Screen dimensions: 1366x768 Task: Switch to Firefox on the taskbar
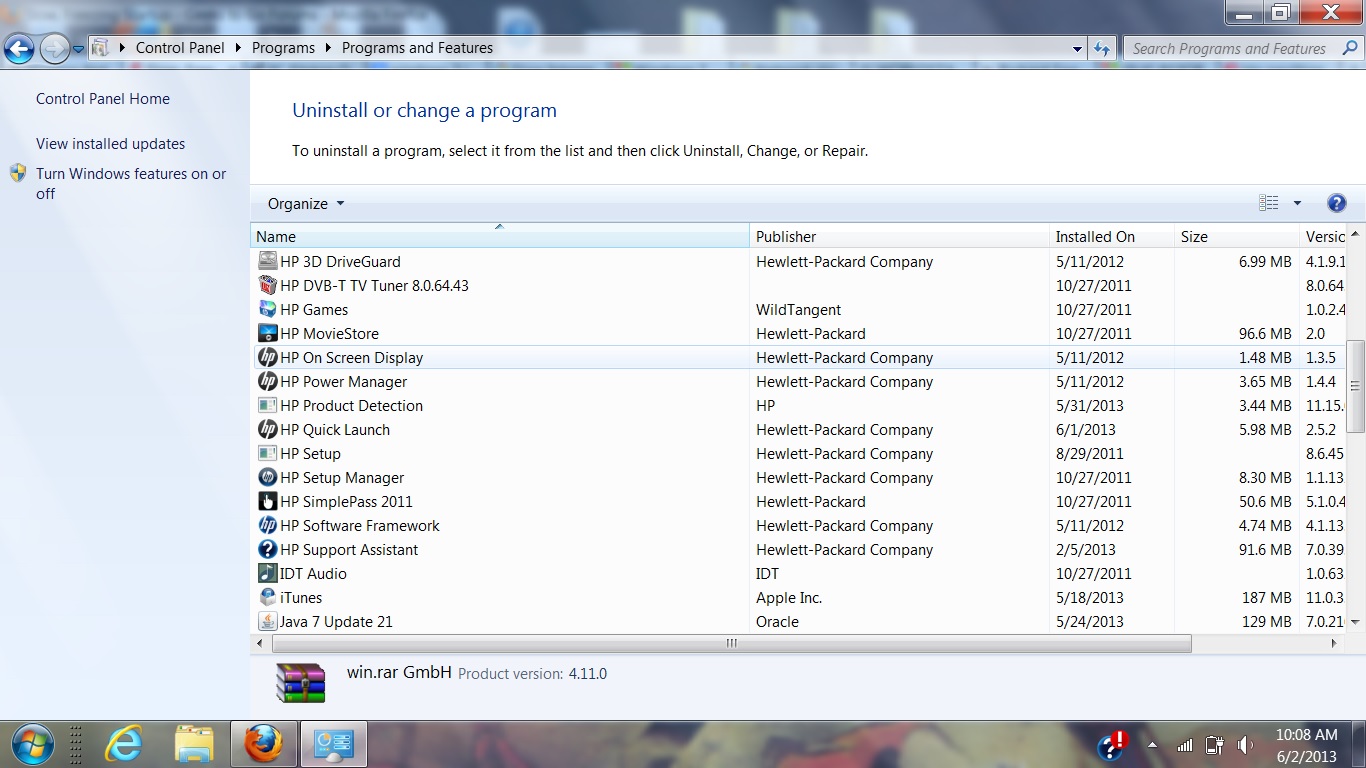click(264, 744)
